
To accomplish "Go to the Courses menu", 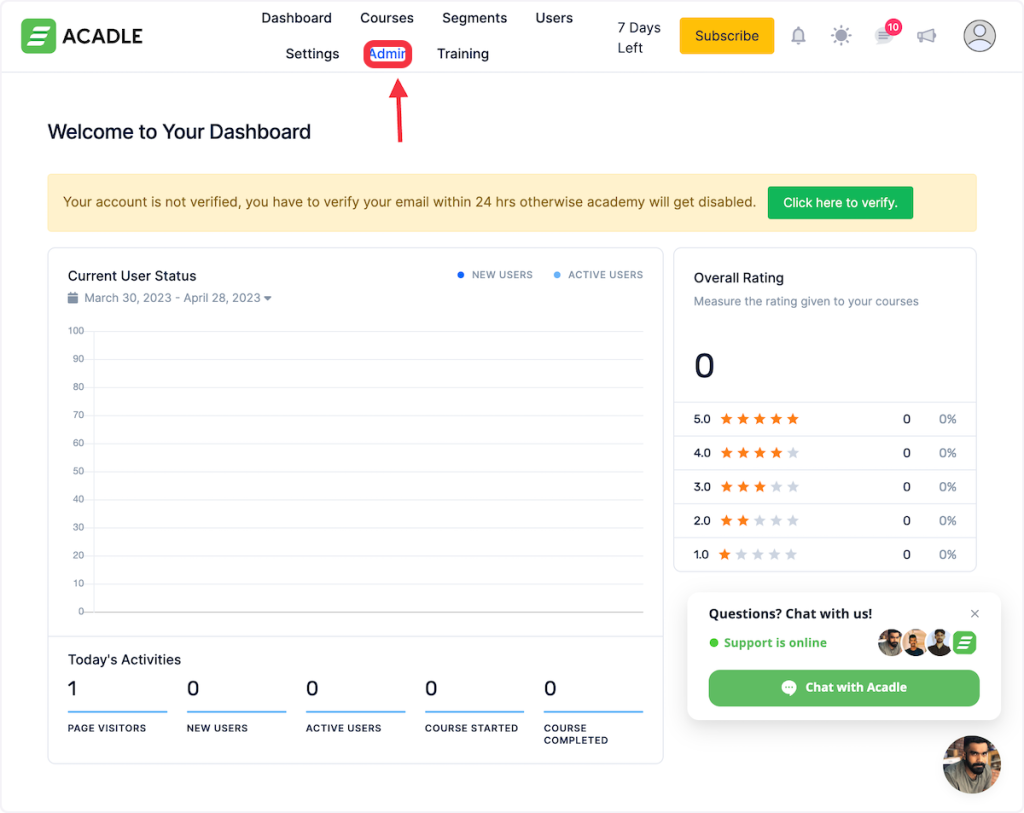I will tap(387, 18).
